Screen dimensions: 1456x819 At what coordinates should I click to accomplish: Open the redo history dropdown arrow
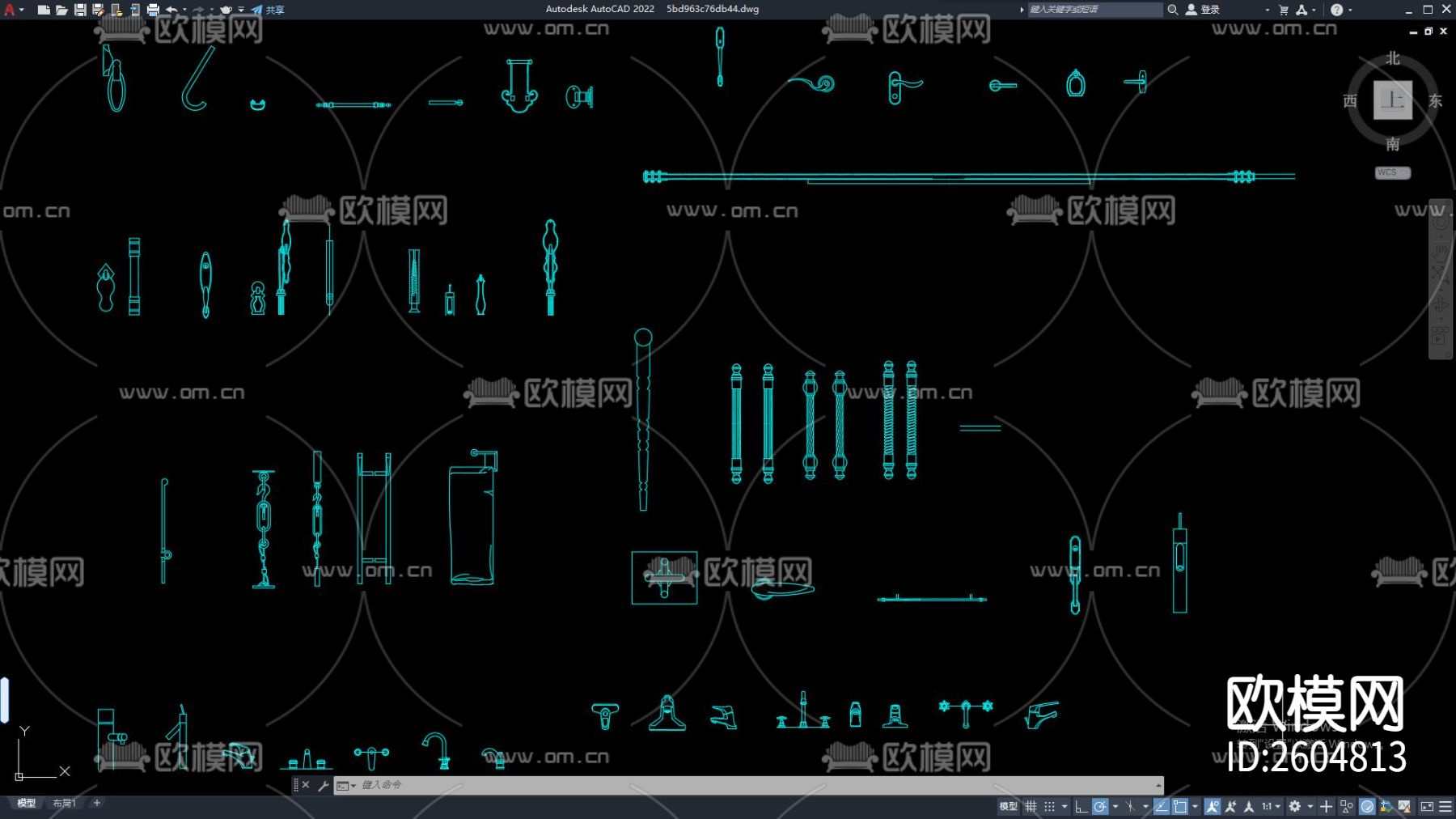click(x=212, y=10)
